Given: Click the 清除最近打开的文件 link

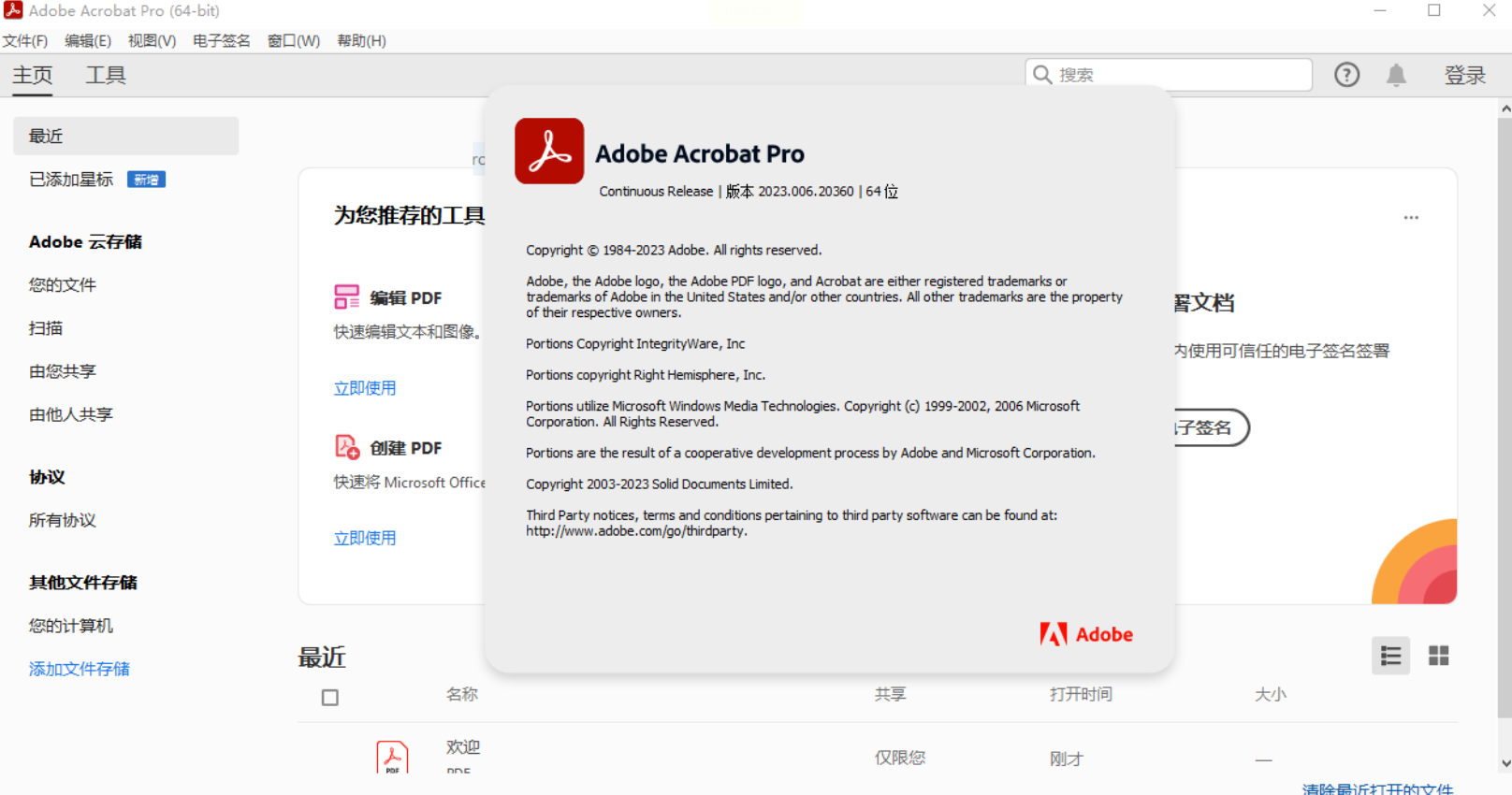Looking at the screenshot, I should 1378,788.
